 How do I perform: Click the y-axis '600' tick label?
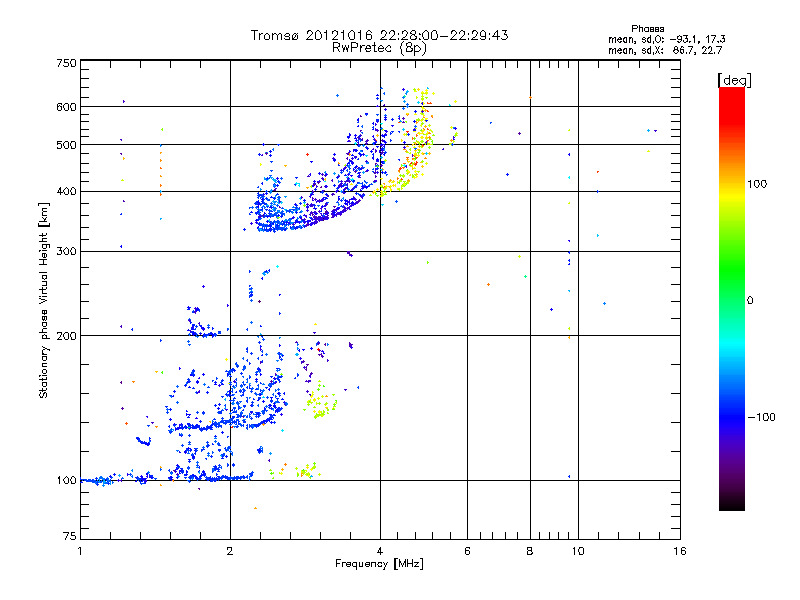point(66,107)
